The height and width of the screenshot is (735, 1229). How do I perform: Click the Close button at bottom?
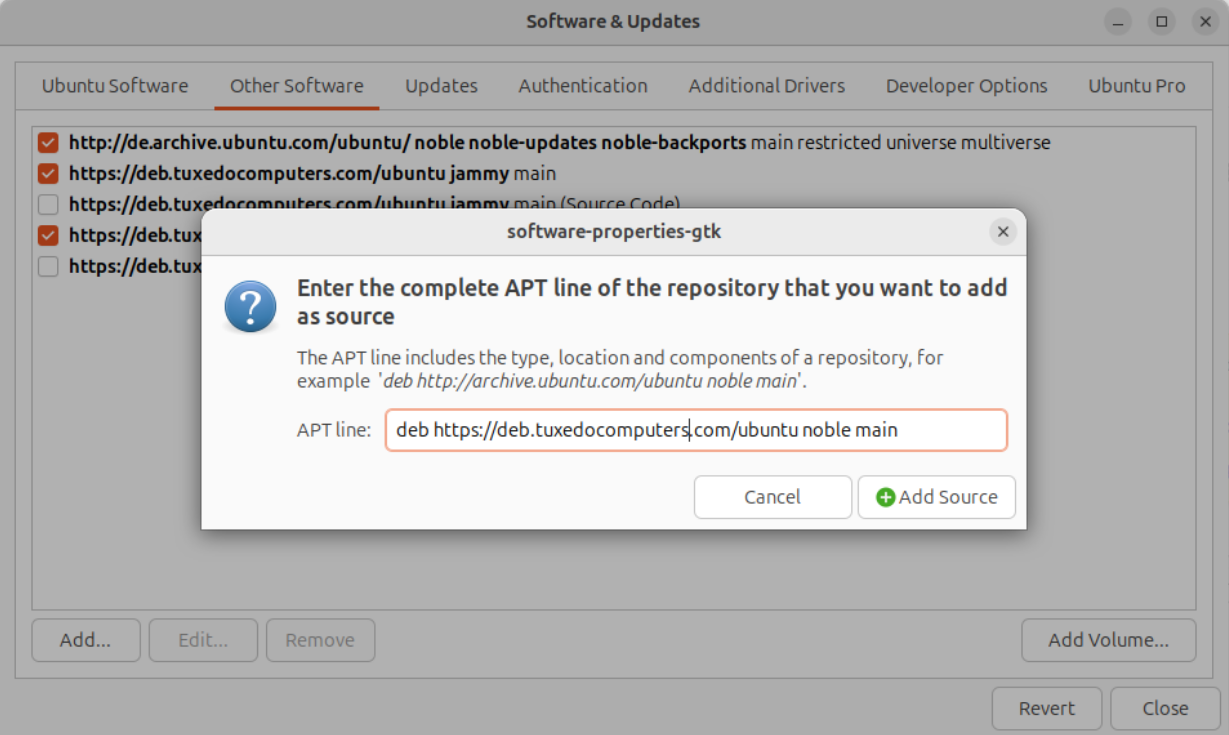pos(1165,708)
